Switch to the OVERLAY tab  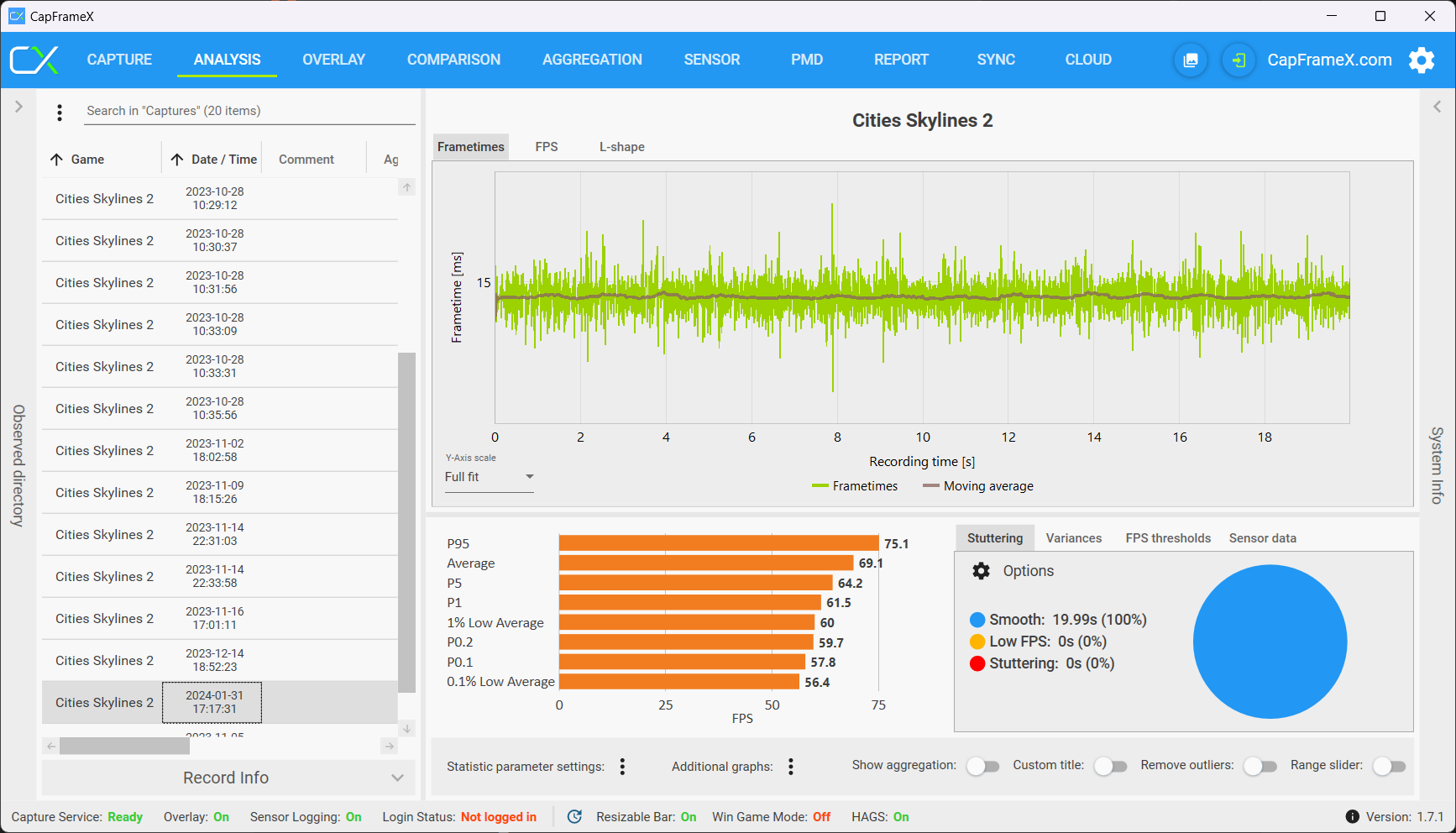334,60
